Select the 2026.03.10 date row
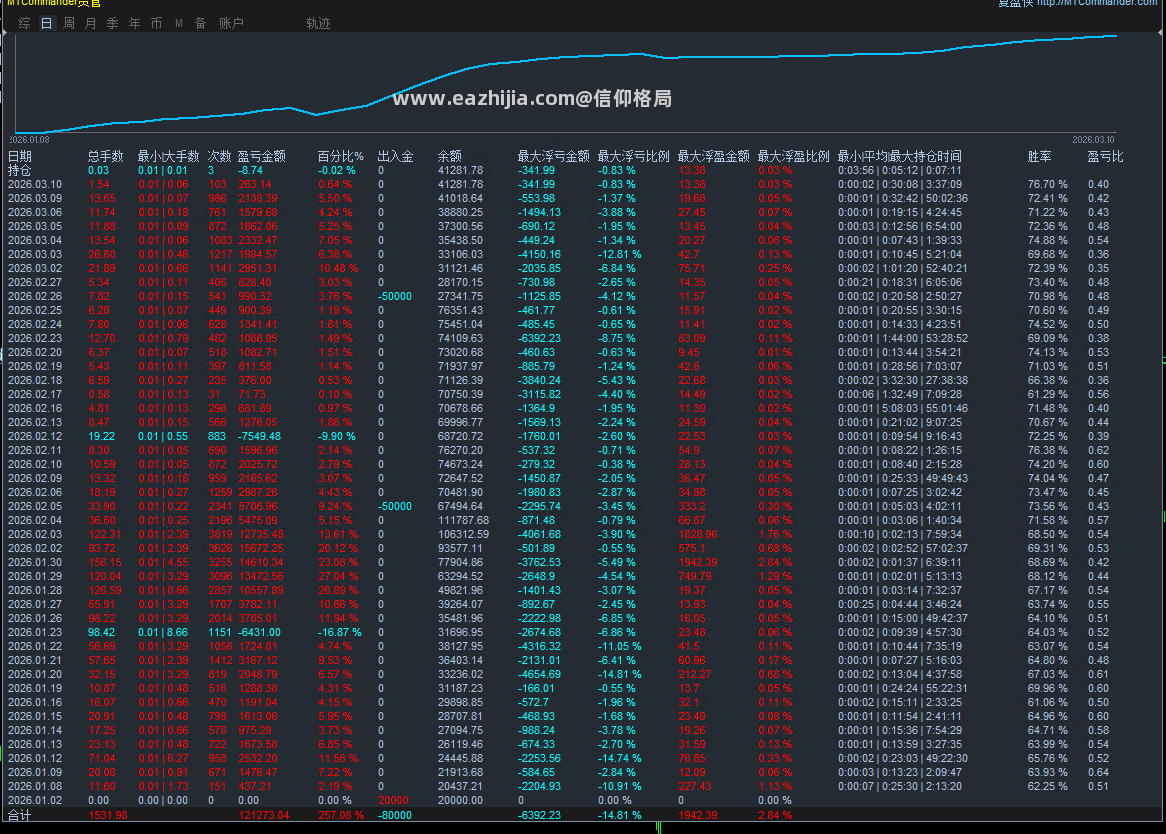 click(x=580, y=184)
